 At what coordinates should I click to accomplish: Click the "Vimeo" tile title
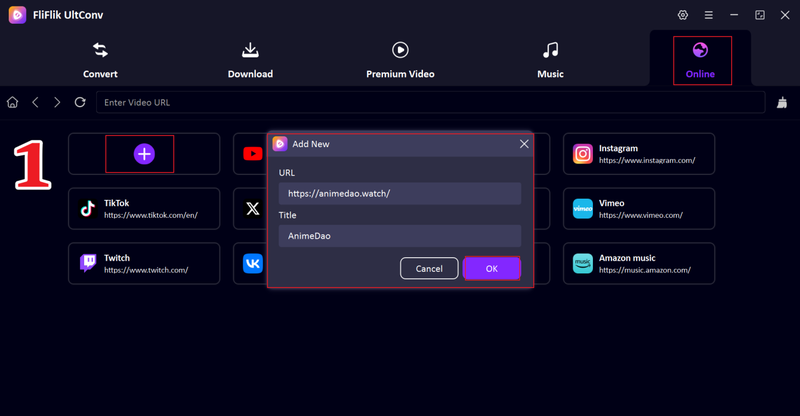coord(612,203)
